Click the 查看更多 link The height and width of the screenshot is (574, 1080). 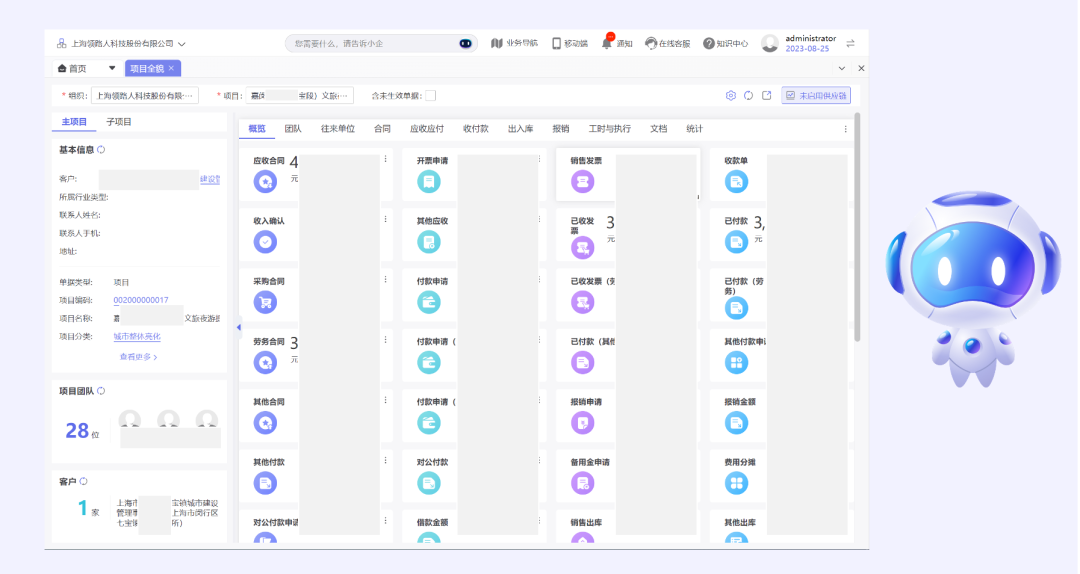[138, 356]
